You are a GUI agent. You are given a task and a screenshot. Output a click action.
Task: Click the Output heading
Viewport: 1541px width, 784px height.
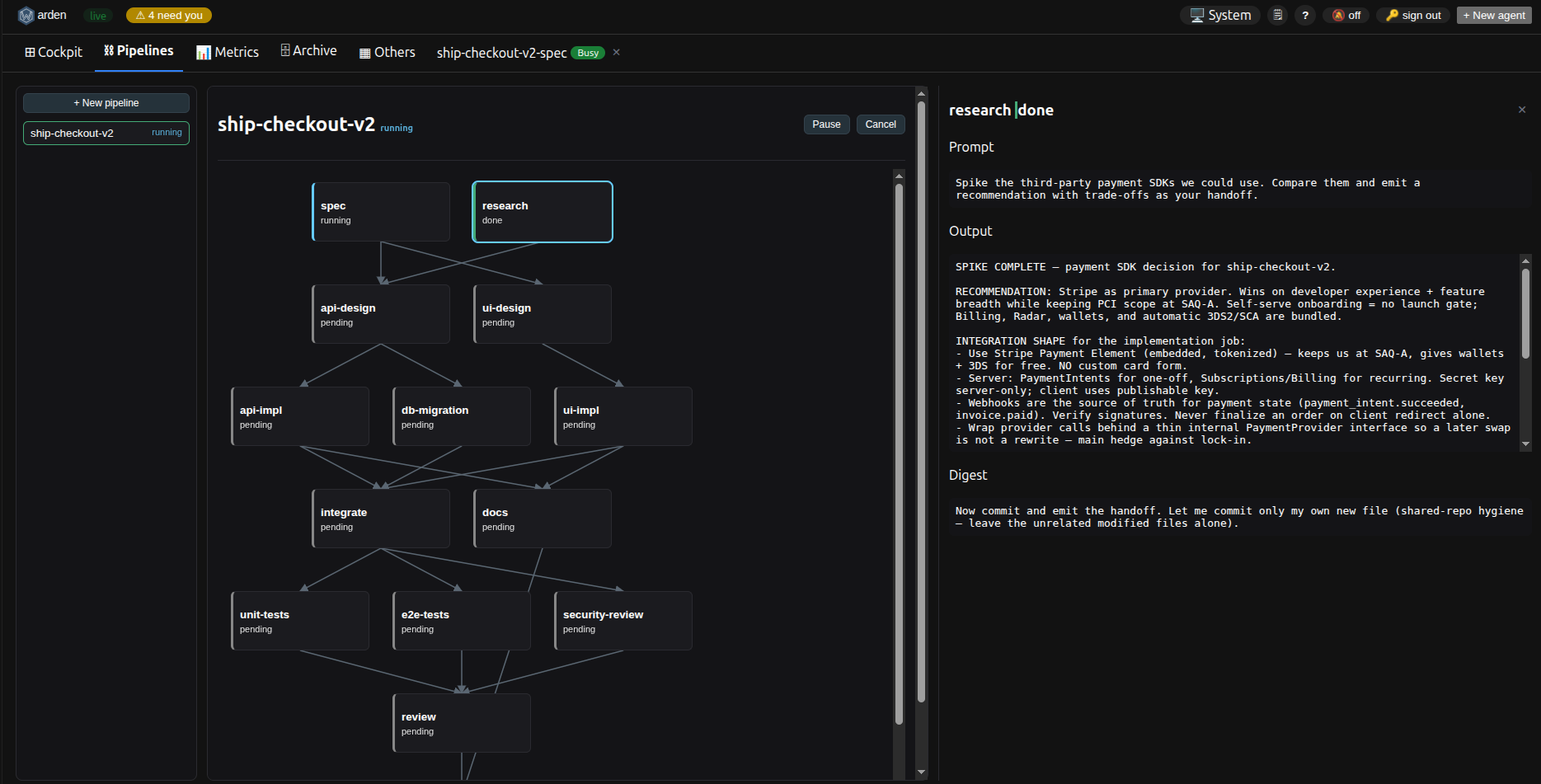tap(970, 231)
